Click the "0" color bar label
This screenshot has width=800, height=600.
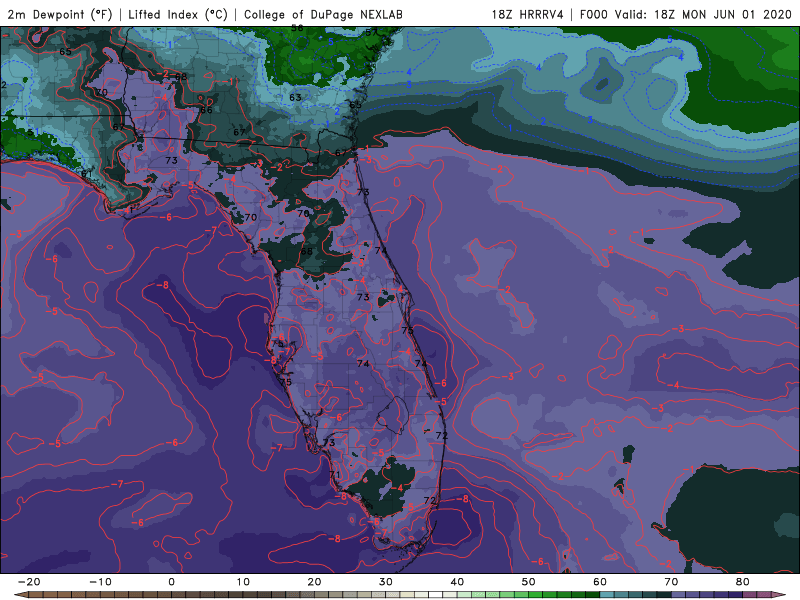tap(171, 582)
